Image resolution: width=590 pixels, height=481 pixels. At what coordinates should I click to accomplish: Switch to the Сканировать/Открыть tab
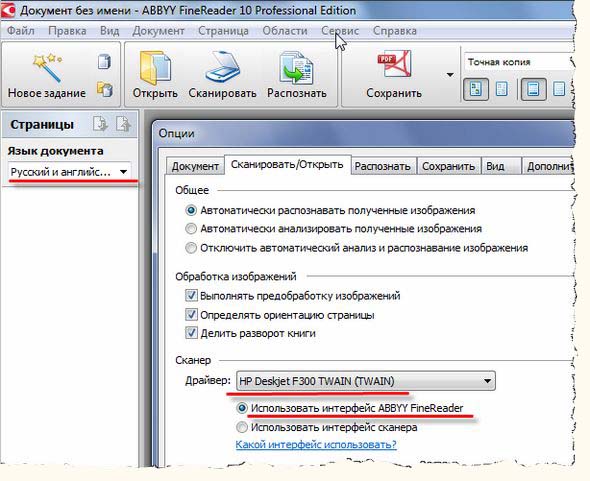287,164
